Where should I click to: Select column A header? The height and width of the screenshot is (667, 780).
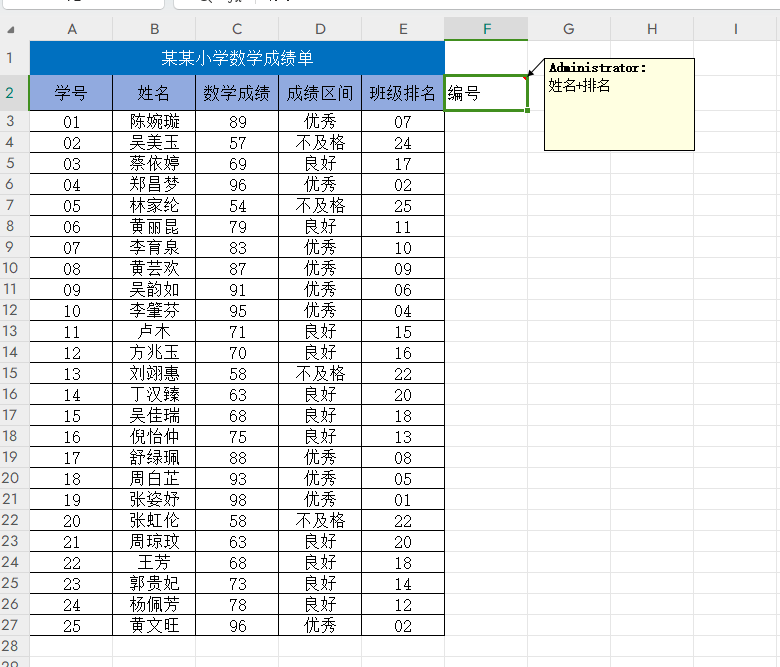pyautogui.click(x=72, y=29)
